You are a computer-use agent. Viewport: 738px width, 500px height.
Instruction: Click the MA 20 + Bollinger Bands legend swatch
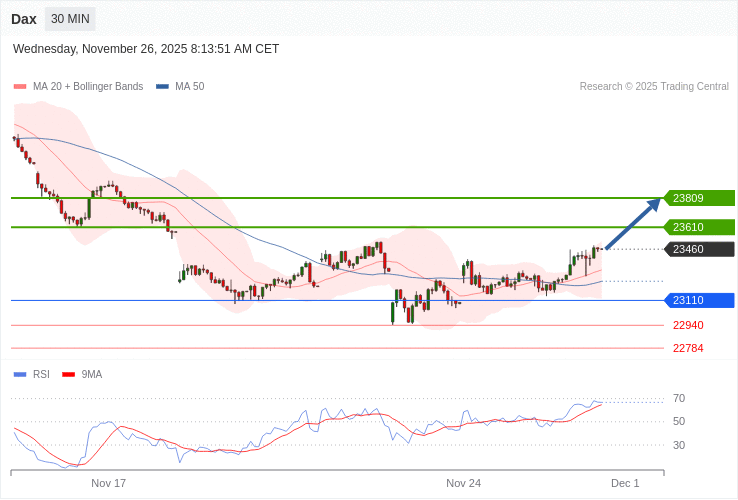19,87
